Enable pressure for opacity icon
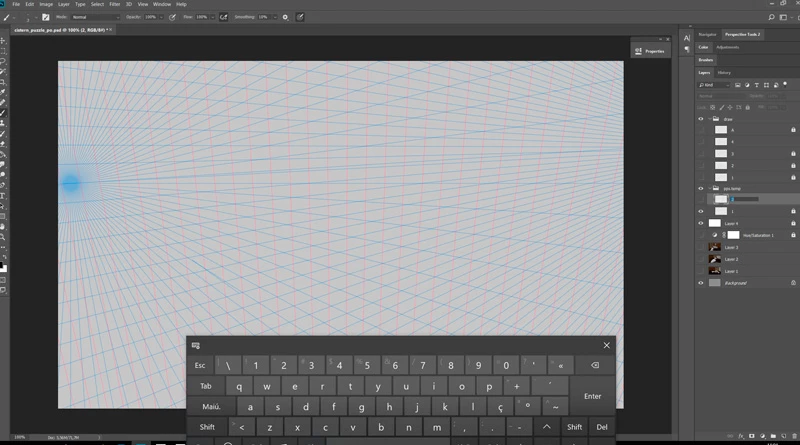800x445 pixels. click(x=172, y=17)
